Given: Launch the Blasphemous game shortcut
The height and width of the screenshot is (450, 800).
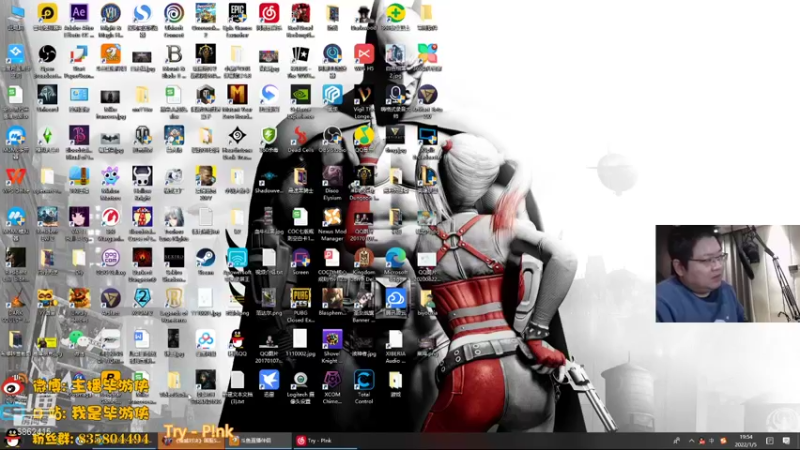Looking at the screenshot, I should coord(332,298).
